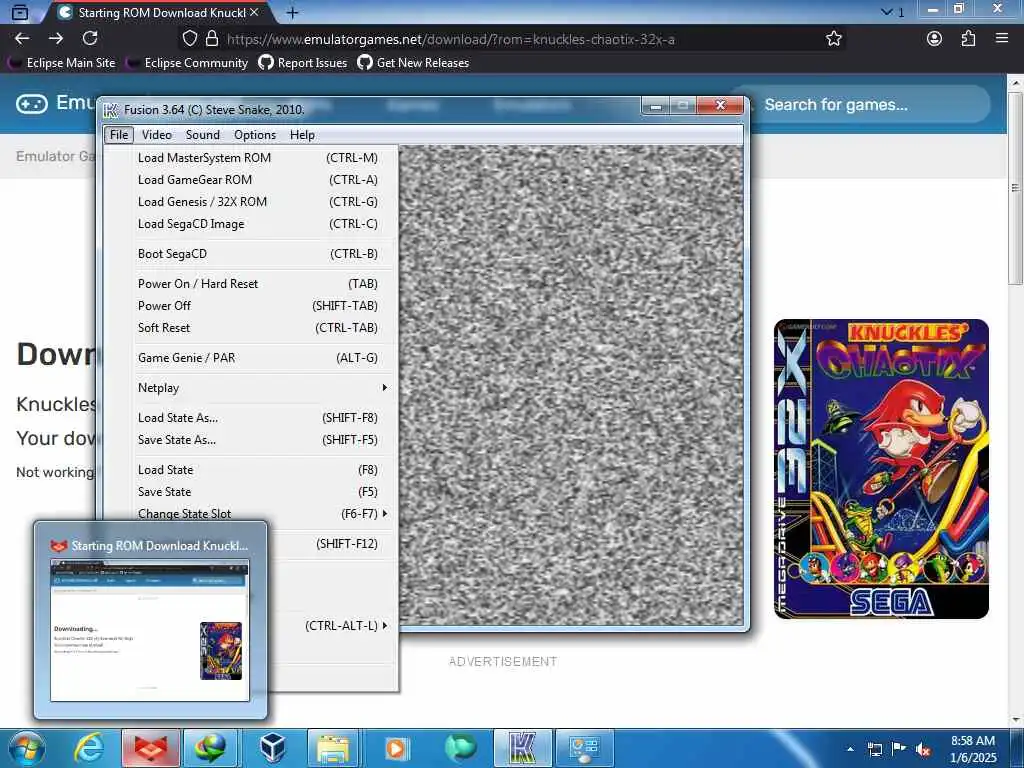Close the Starting ROM Download tab

[255, 12]
